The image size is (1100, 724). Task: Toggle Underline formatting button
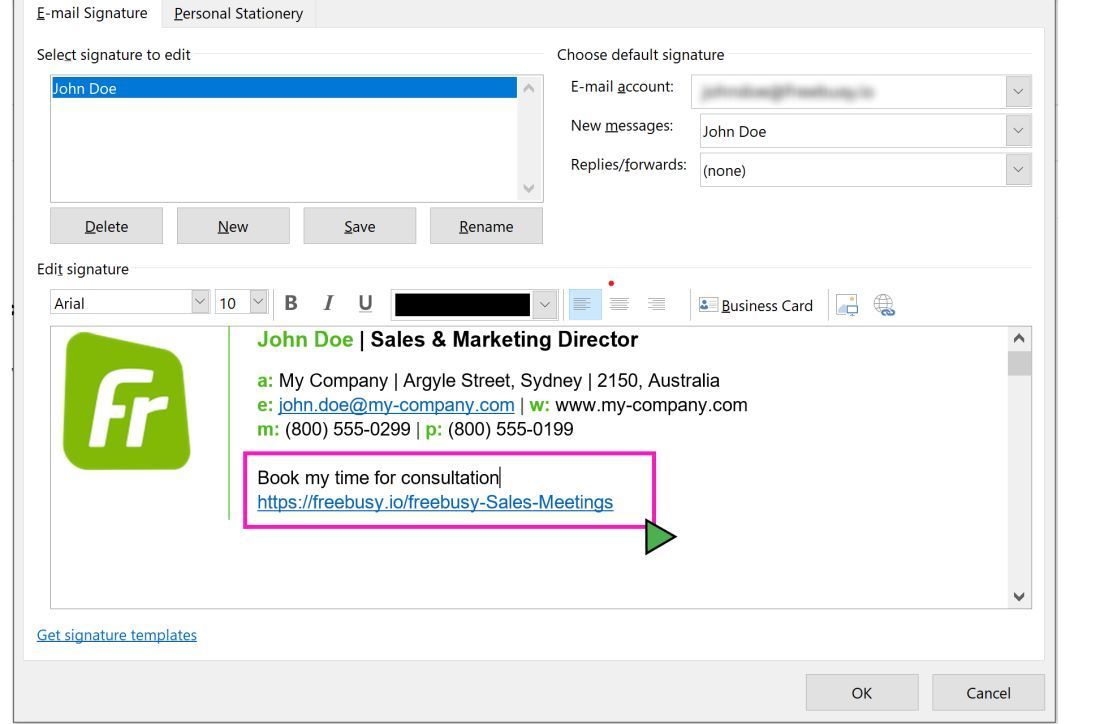(365, 304)
